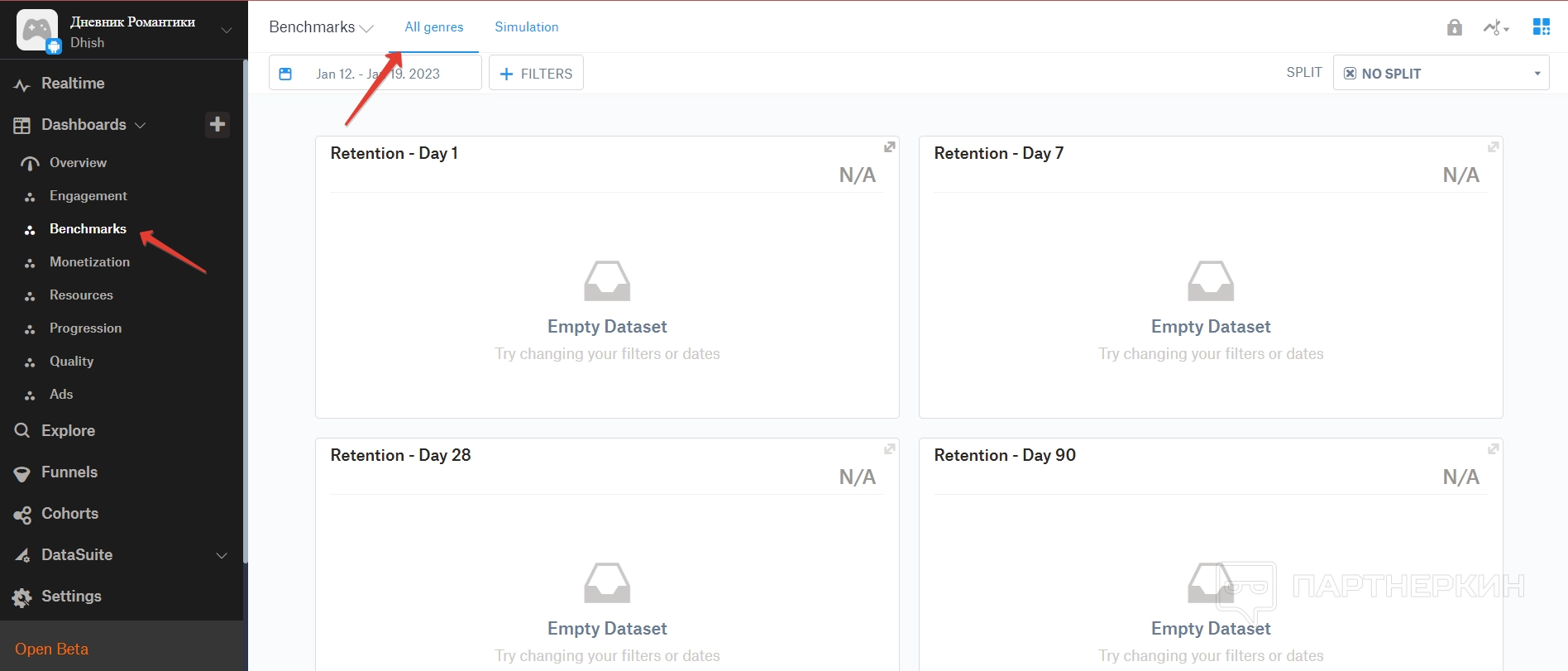This screenshot has height=671, width=1568.
Task: Expand the Retention - Day 7 chart
Action: pyautogui.click(x=1493, y=147)
